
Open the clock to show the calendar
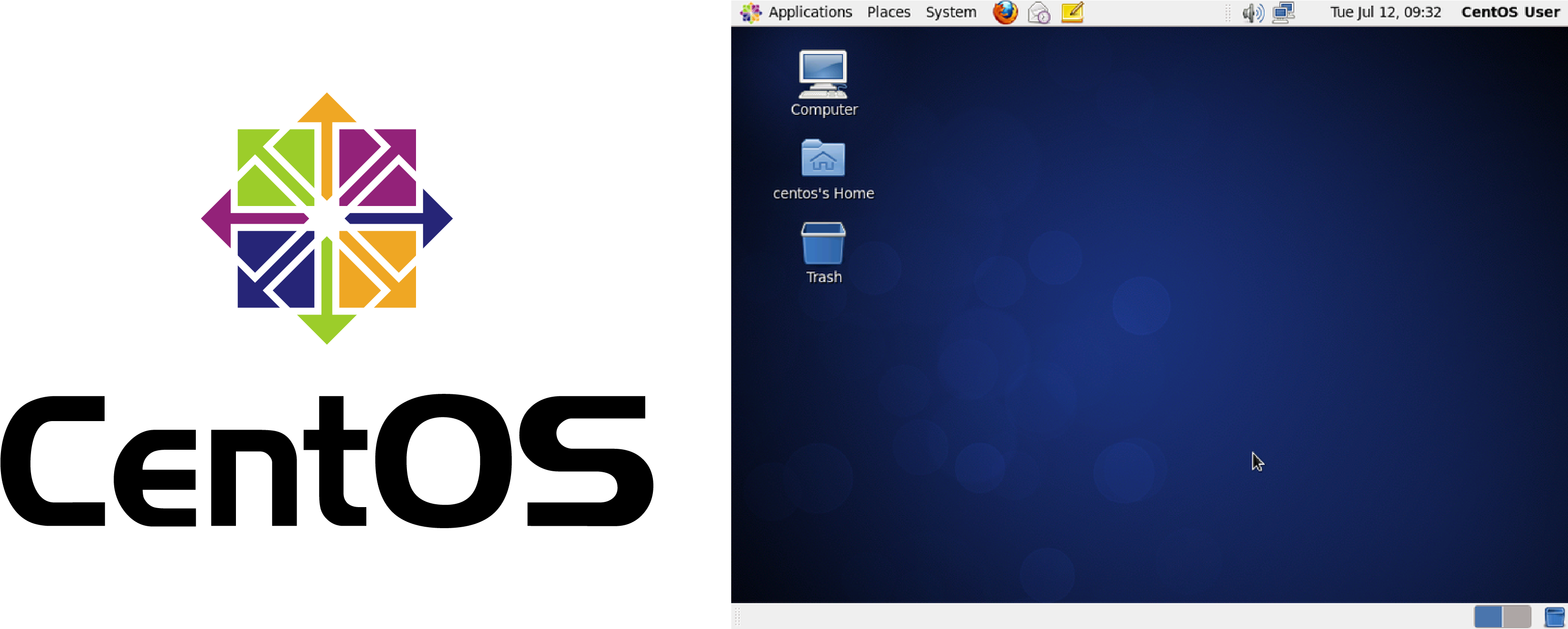point(1386,11)
